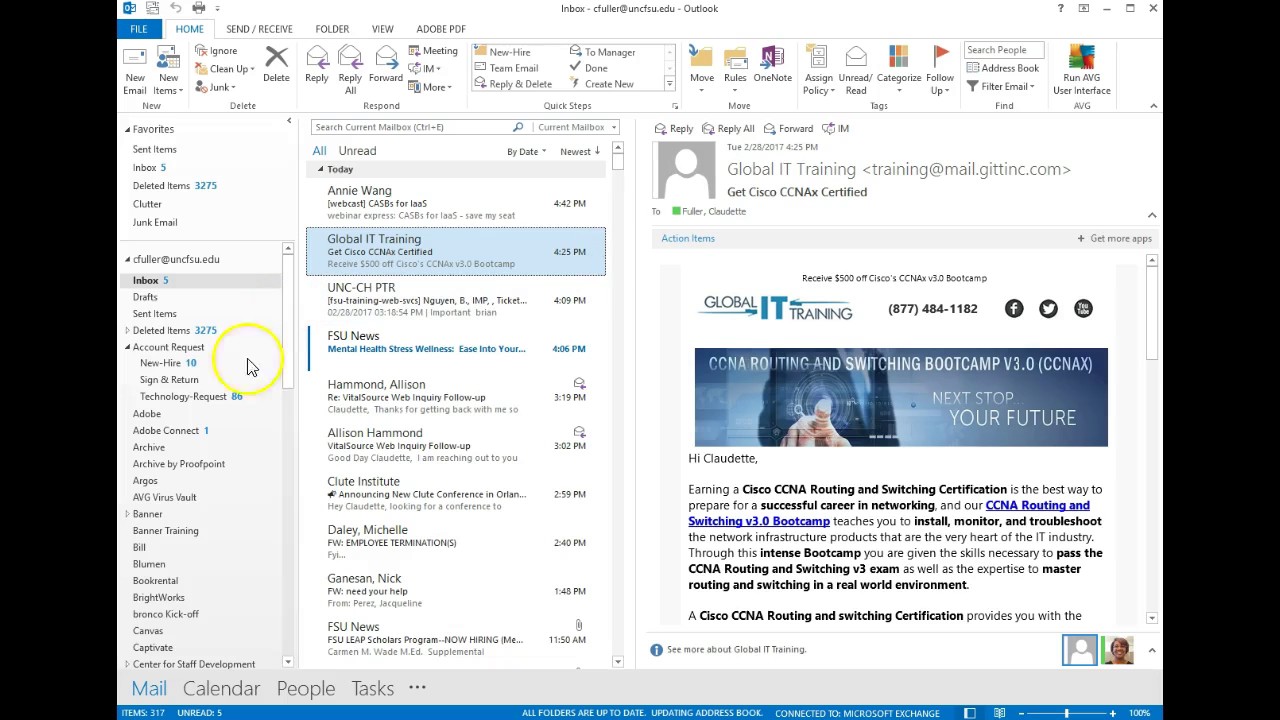1280x720 pixels.
Task: Click the Reply icon in Respond group
Action: pyautogui.click(x=317, y=58)
